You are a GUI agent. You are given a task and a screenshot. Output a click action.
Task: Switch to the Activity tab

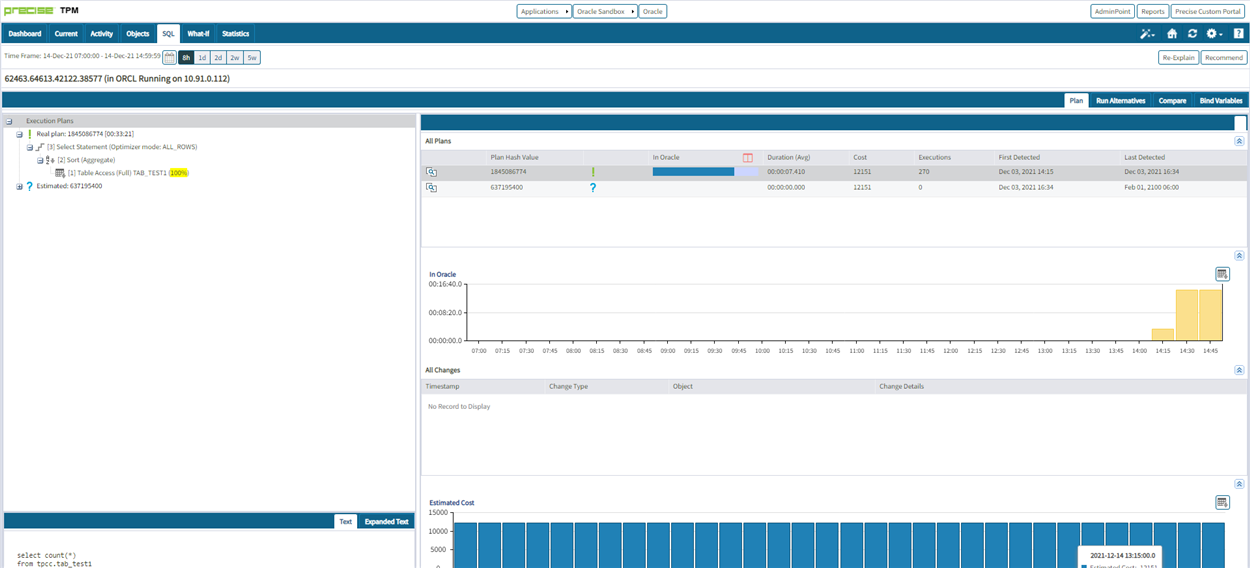[x=102, y=33]
